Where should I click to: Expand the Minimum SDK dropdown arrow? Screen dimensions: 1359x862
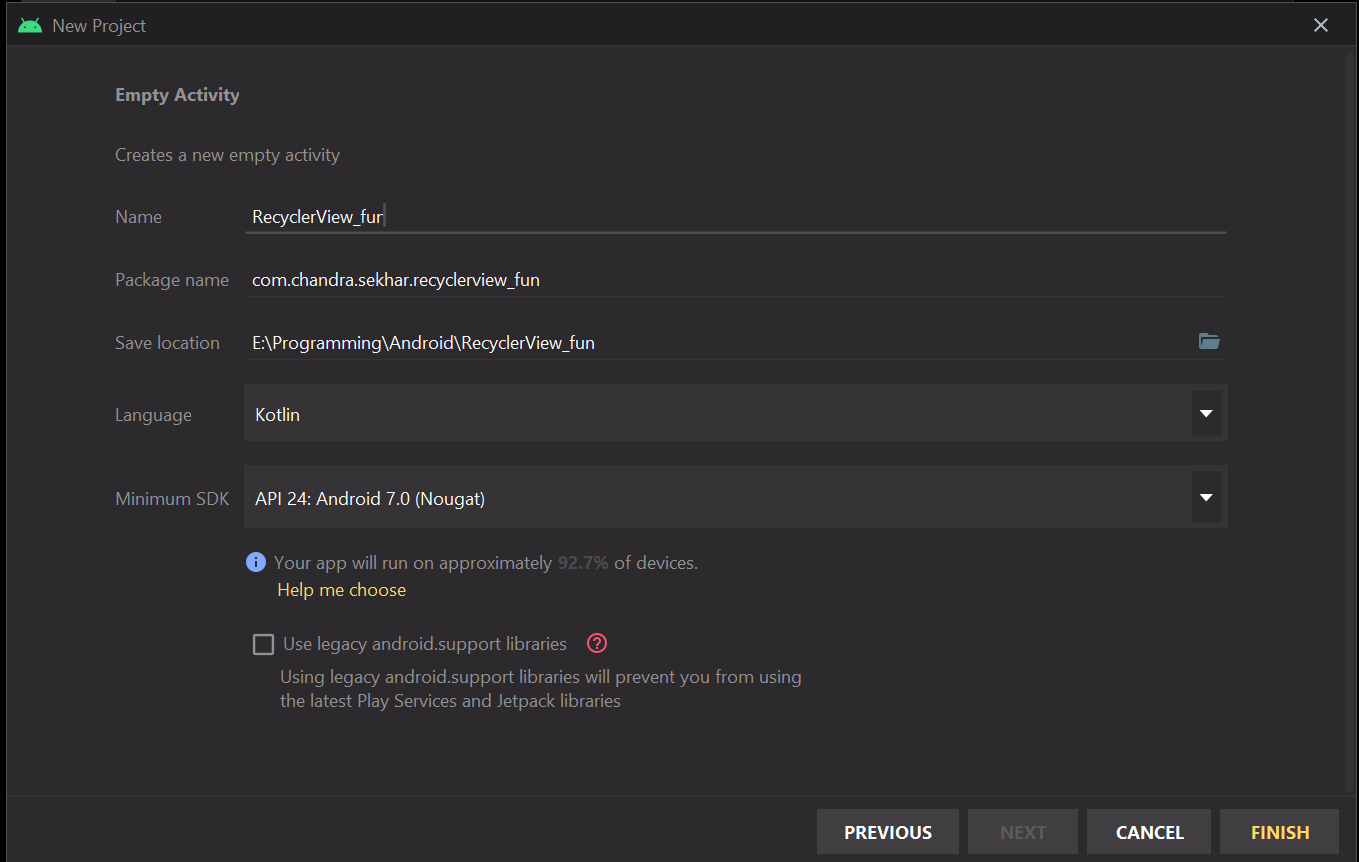point(1206,498)
